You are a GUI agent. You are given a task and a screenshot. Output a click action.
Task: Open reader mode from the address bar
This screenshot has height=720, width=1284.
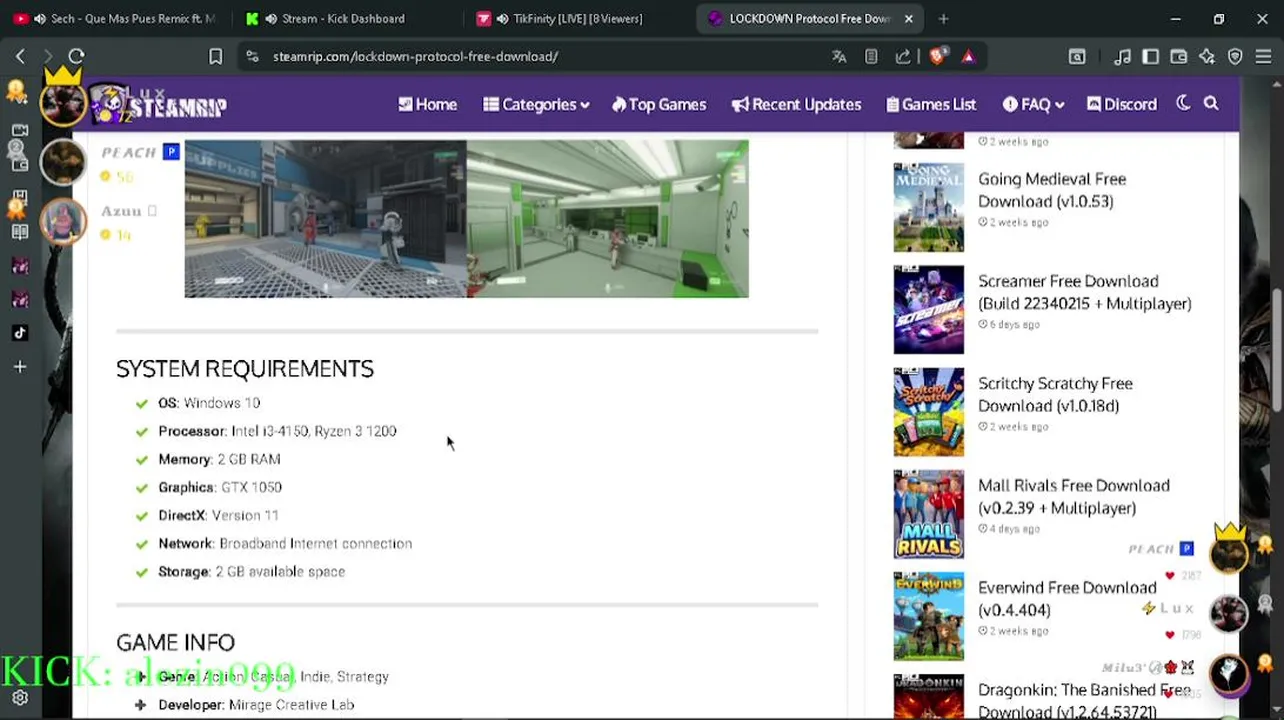(x=871, y=57)
